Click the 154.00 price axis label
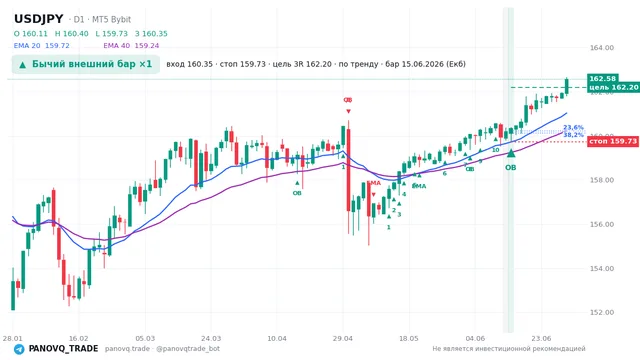 (x=602, y=268)
